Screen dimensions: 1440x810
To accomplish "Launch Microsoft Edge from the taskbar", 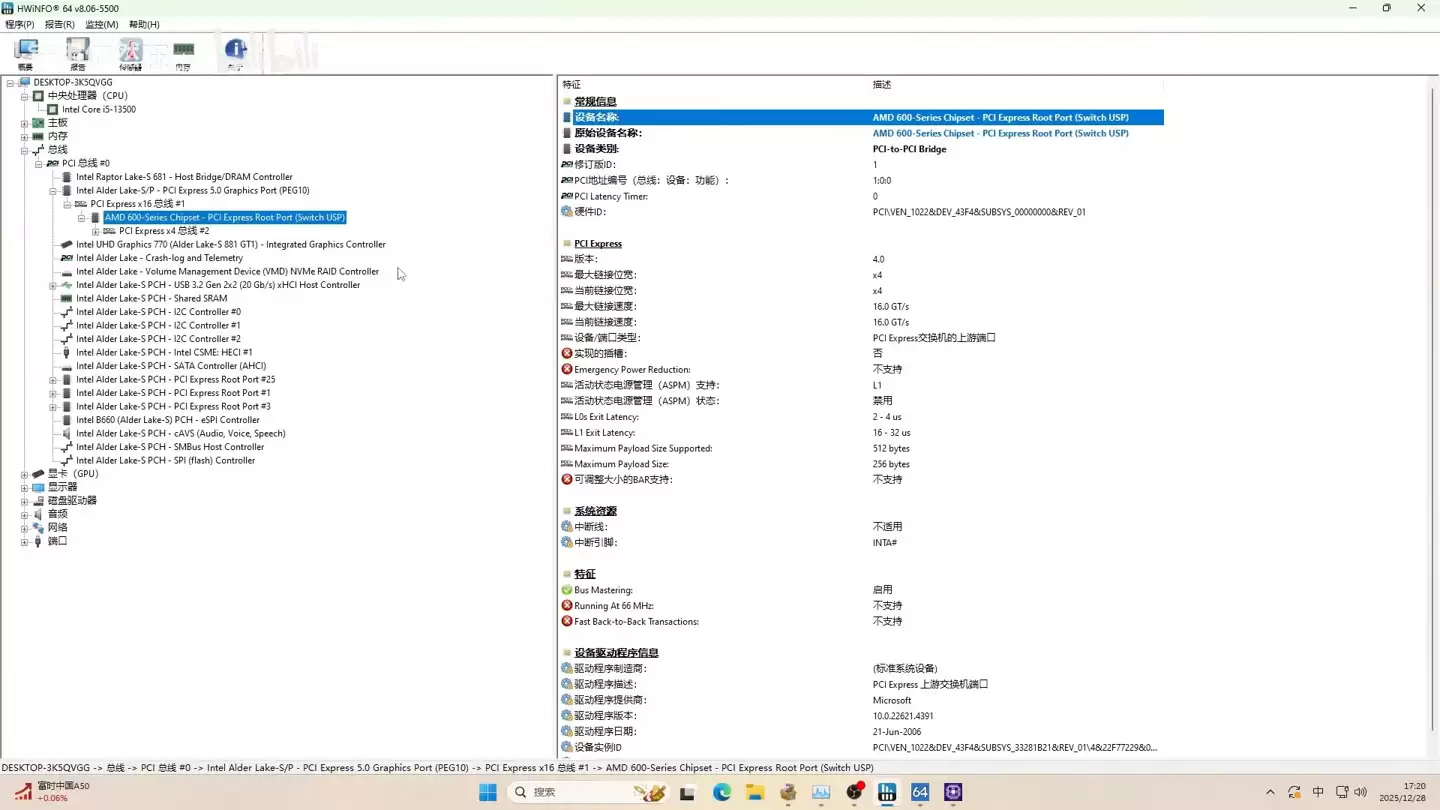I will tap(722, 791).
